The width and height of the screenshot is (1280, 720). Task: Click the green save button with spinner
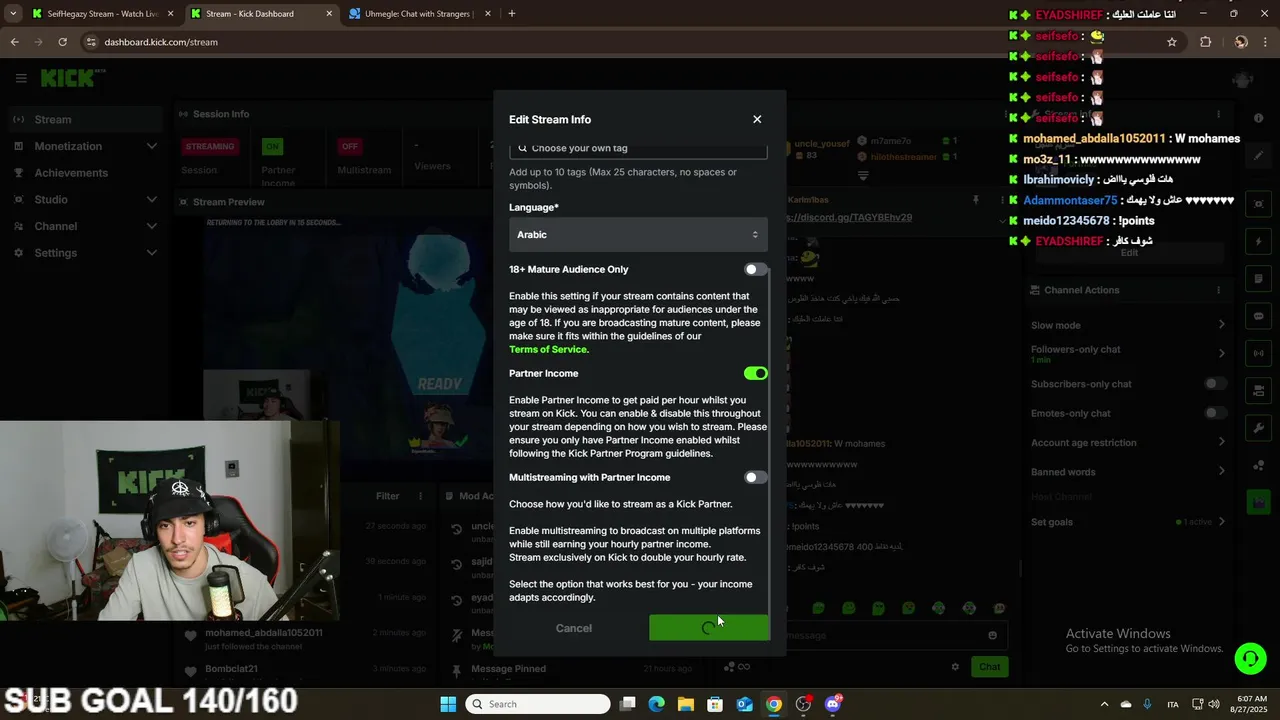[709, 628]
